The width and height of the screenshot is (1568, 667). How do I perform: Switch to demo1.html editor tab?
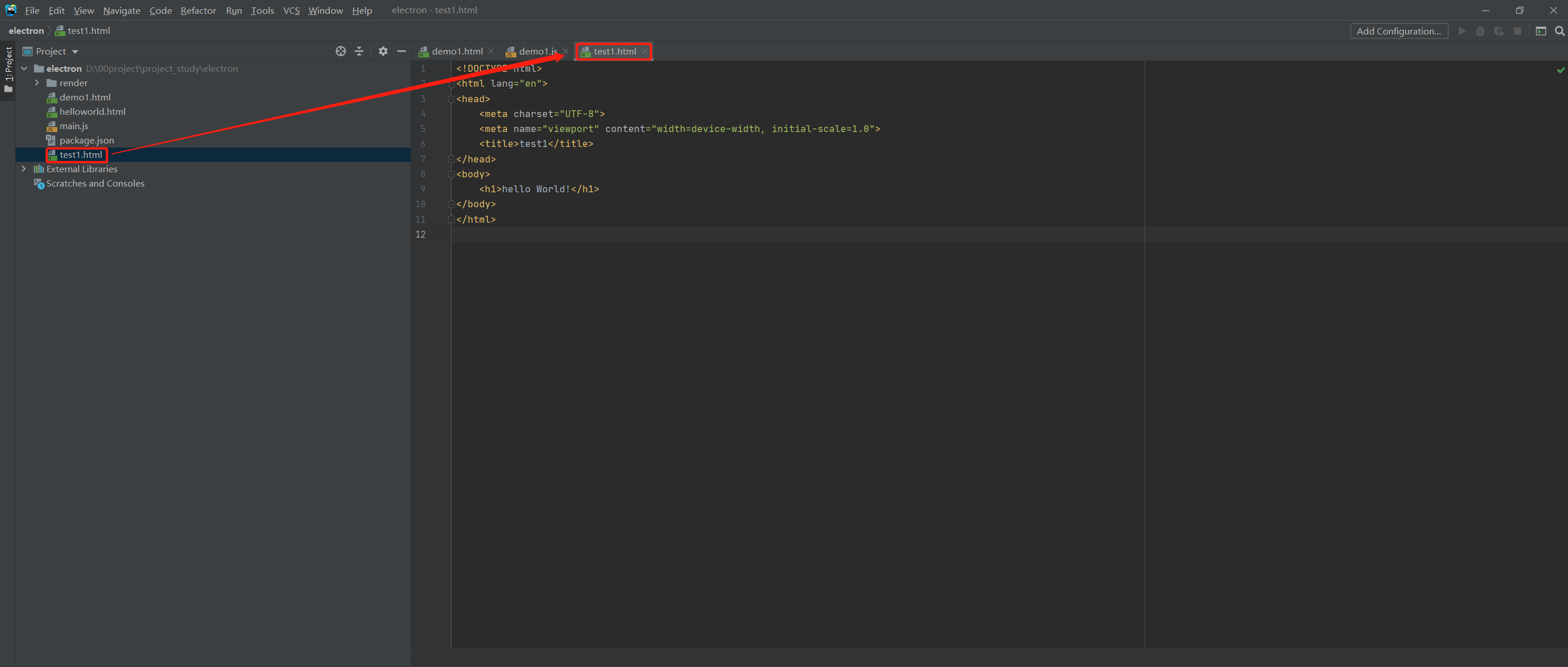point(457,51)
